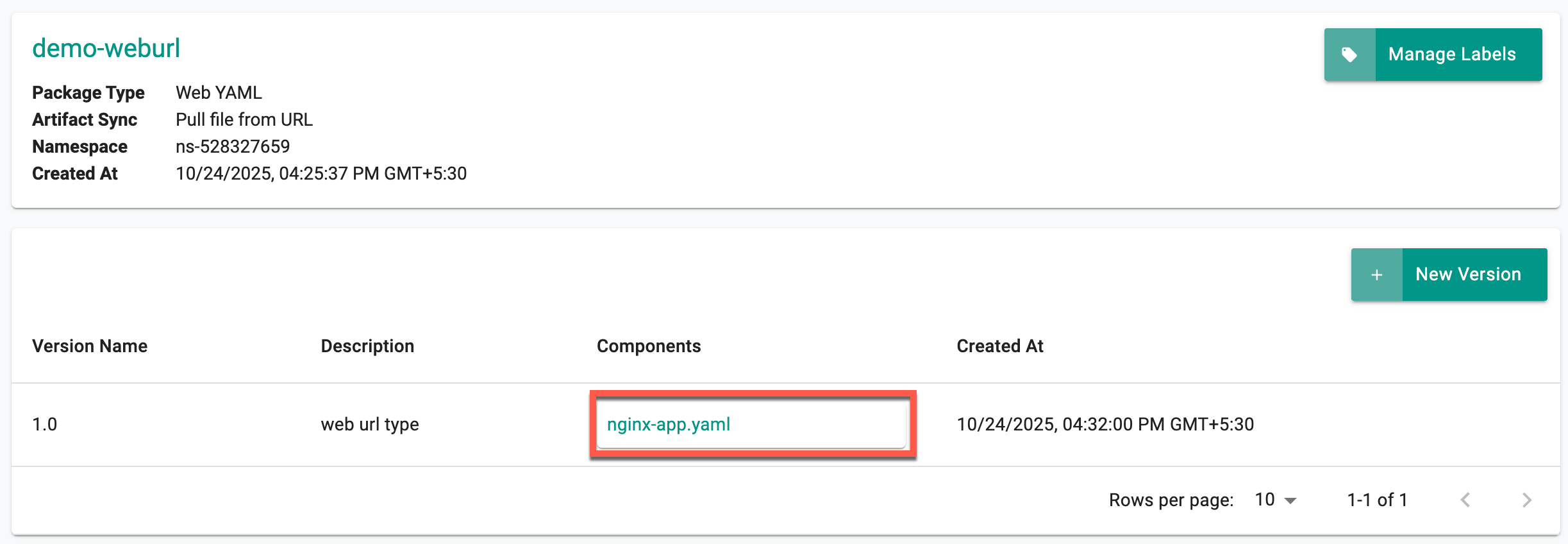
Task: Click the 04:32:00 PM version timestamp
Action: [1105, 424]
